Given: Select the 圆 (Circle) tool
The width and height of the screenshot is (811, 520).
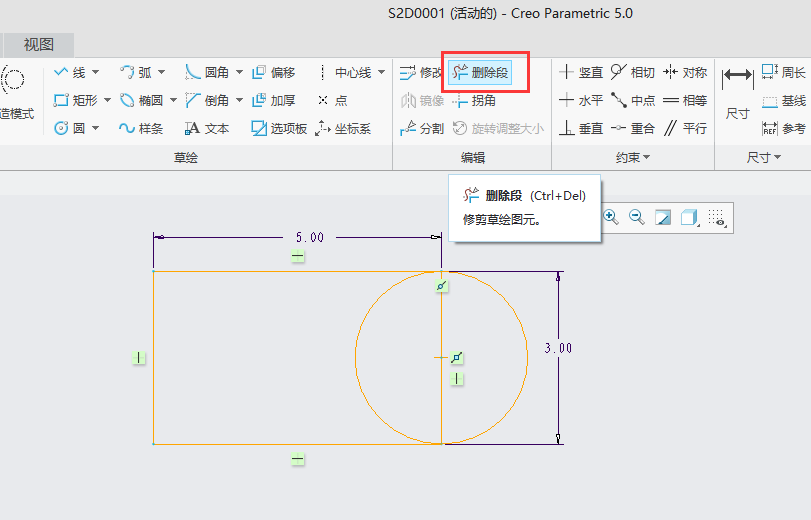Looking at the screenshot, I should [x=70, y=128].
